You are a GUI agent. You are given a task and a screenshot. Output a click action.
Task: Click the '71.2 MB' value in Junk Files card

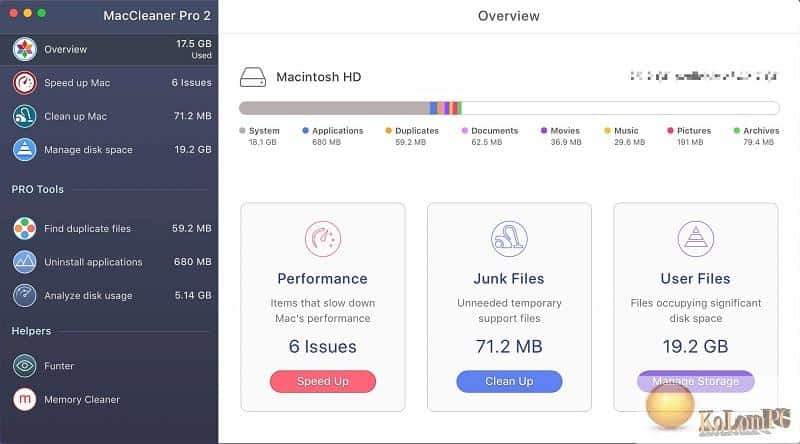click(x=509, y=347)
